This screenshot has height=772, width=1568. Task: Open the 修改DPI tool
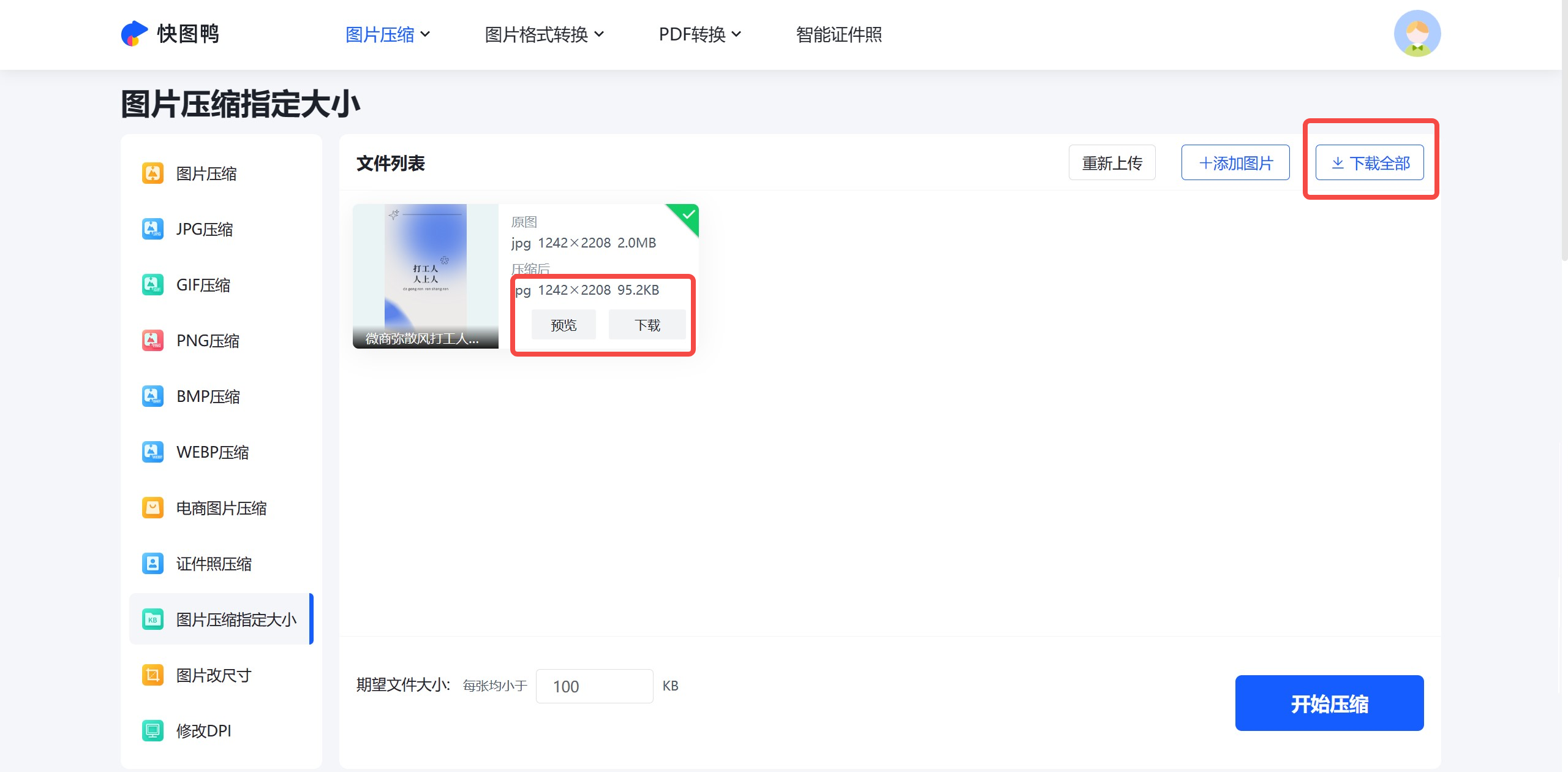(x=203, y=730)
